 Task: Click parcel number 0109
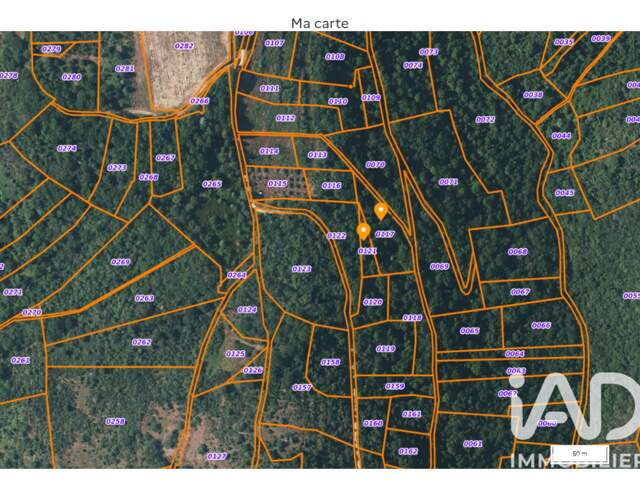coord(371,98)
